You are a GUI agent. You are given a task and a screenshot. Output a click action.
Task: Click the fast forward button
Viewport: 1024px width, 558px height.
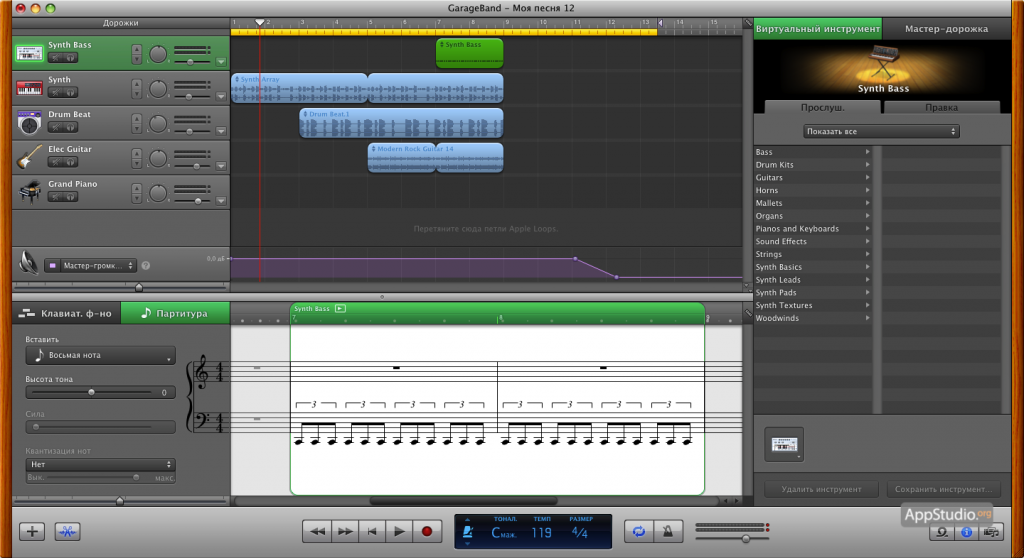[x=345, y=532]
